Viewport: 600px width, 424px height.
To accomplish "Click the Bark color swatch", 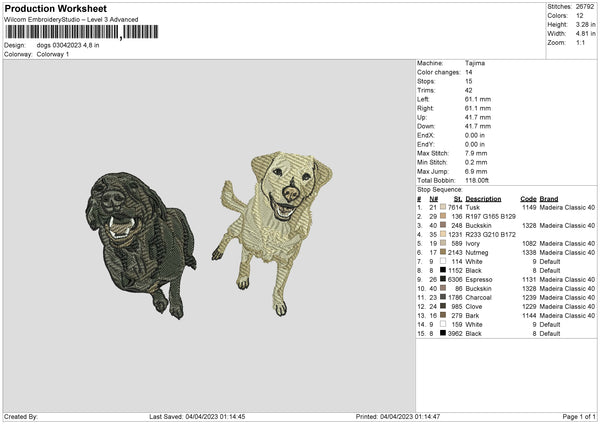I will click(x=443, y=315).
